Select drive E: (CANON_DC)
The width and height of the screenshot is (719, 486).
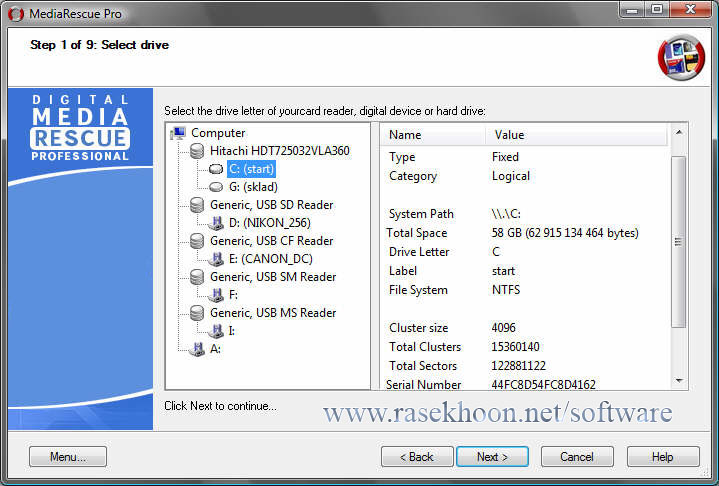[x=271, y=259]
